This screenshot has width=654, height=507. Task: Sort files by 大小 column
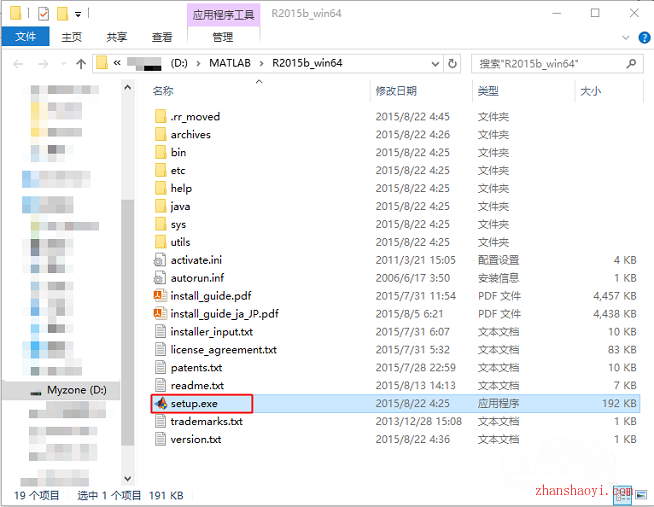tap(591, 91)
